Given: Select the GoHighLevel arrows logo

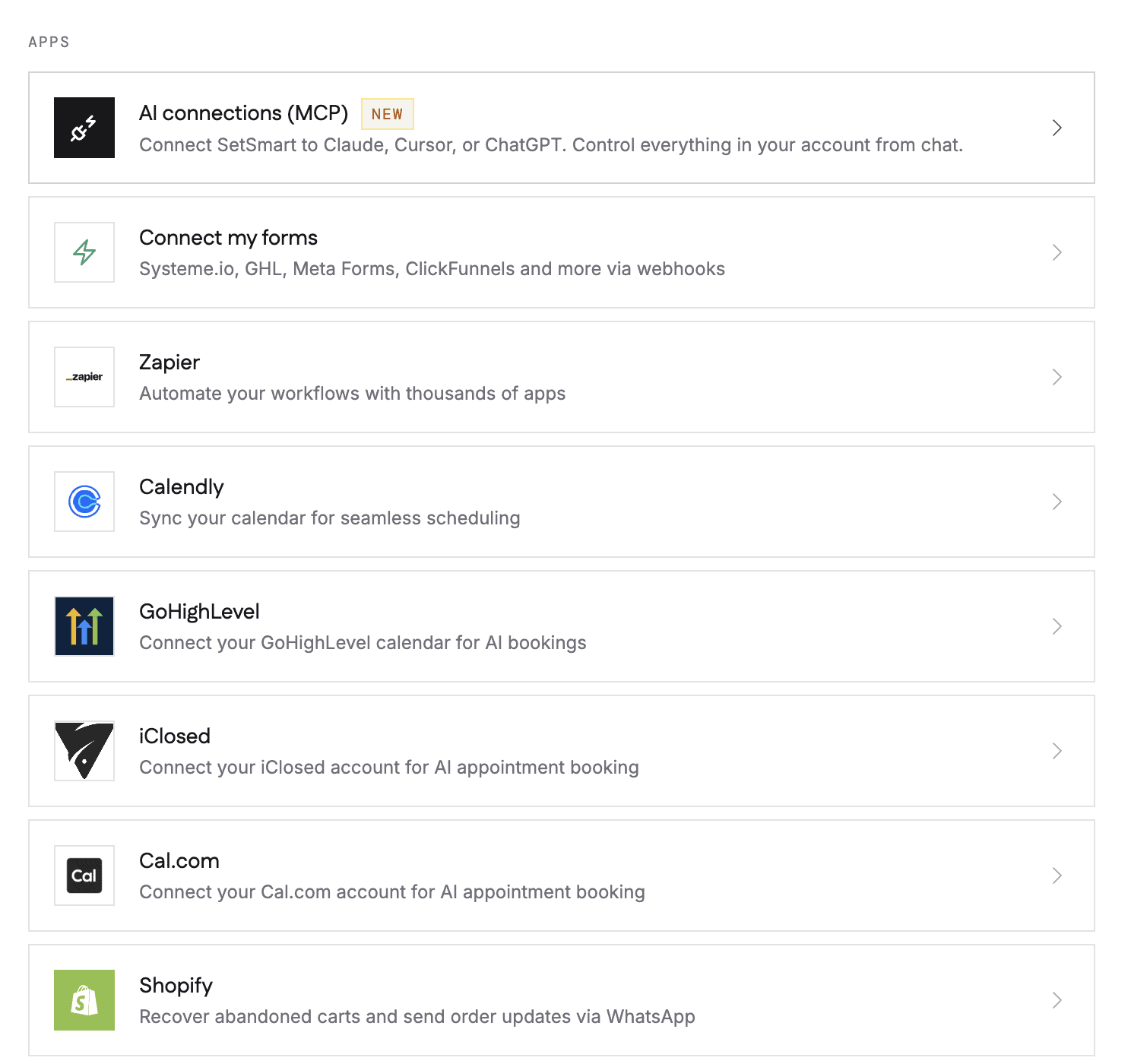Looking at the screenshot, I should pyautogui.click(x=84, y=626).
